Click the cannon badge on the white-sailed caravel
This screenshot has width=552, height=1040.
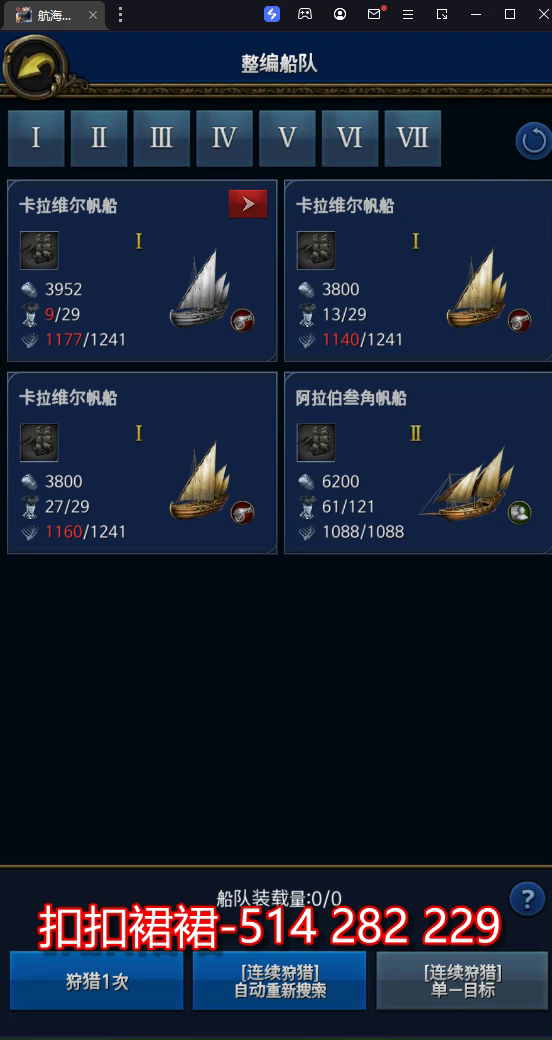pyautogui.click(x=242, y=320)
